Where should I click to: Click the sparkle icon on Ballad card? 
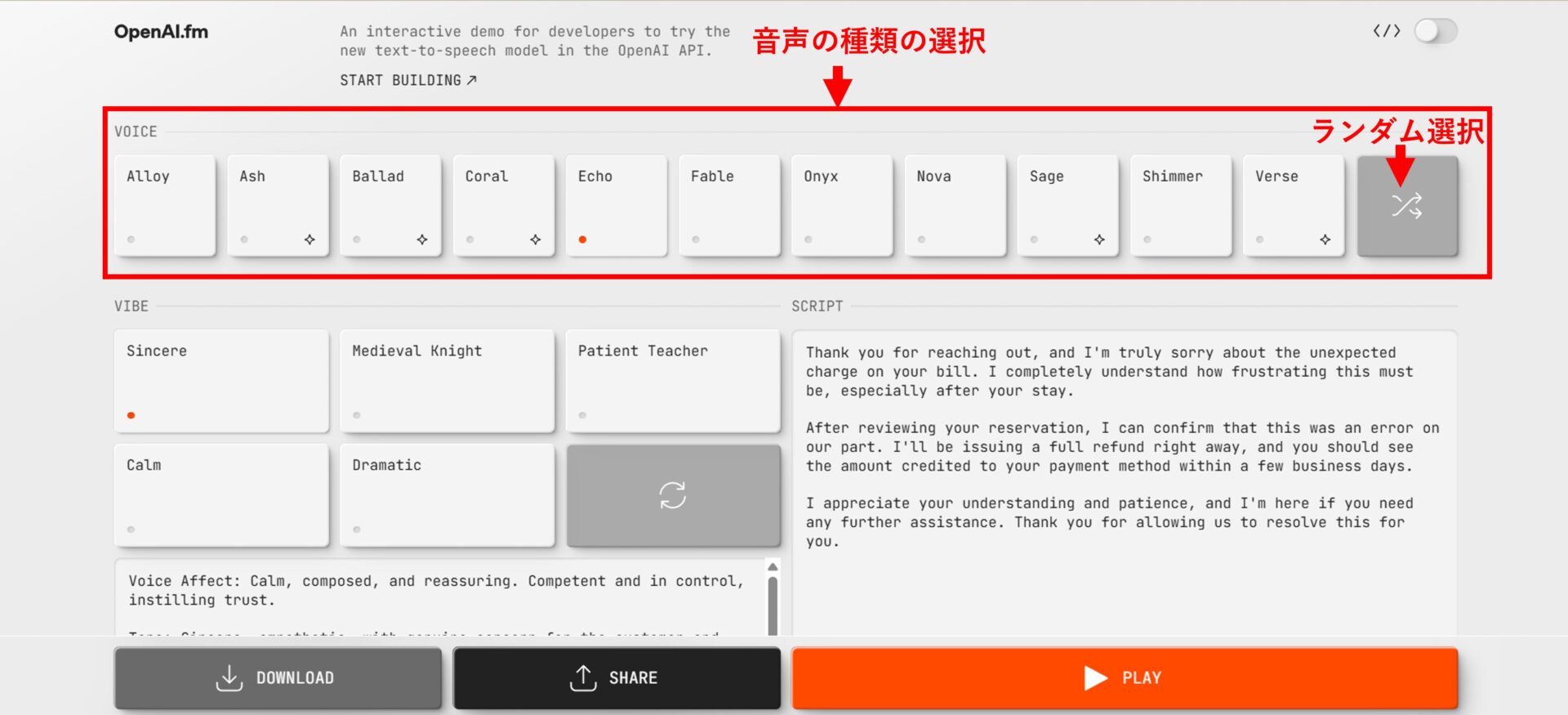[x=422, y=239]
